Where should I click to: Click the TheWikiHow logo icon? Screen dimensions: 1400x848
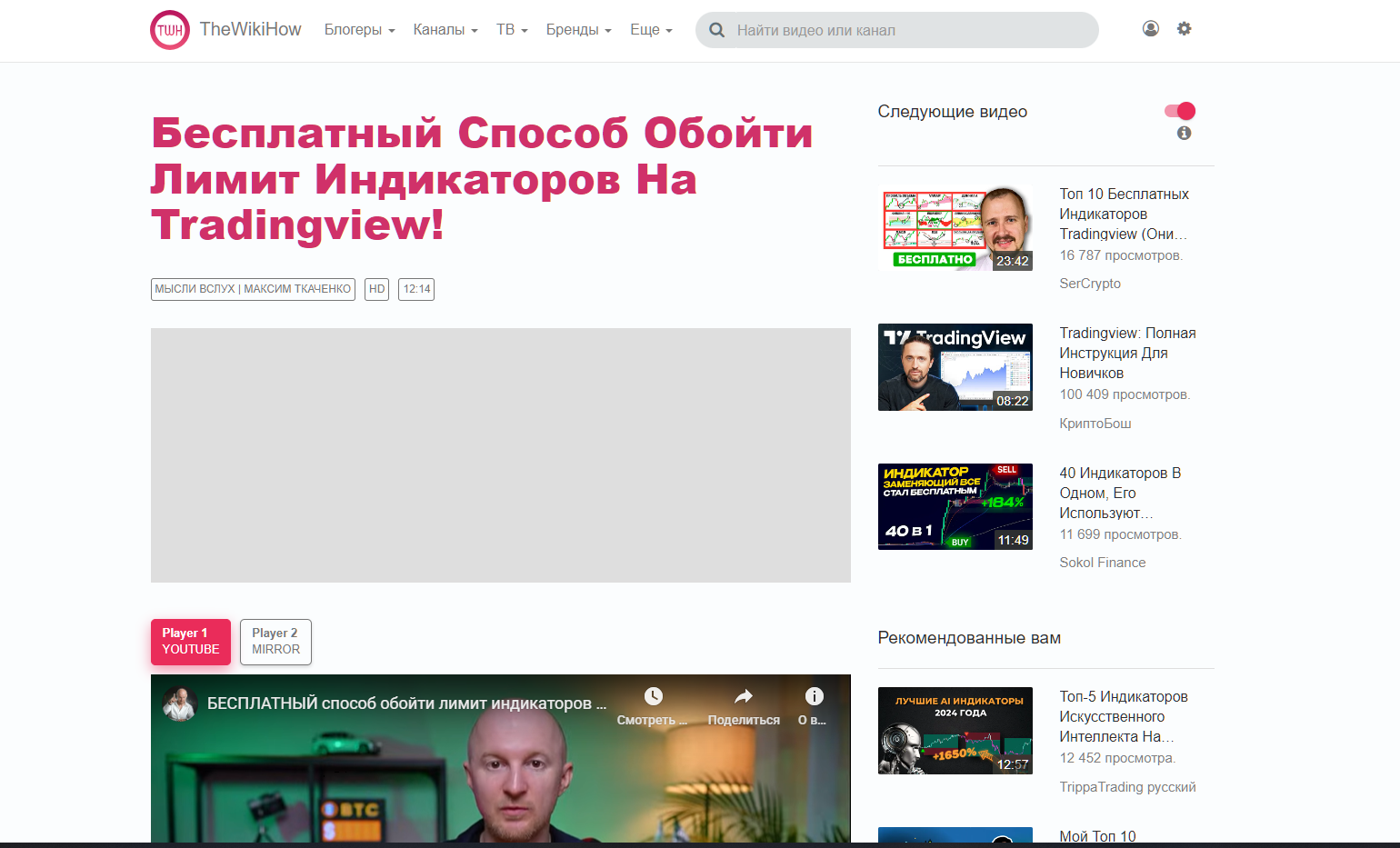(x=170, y=30)
